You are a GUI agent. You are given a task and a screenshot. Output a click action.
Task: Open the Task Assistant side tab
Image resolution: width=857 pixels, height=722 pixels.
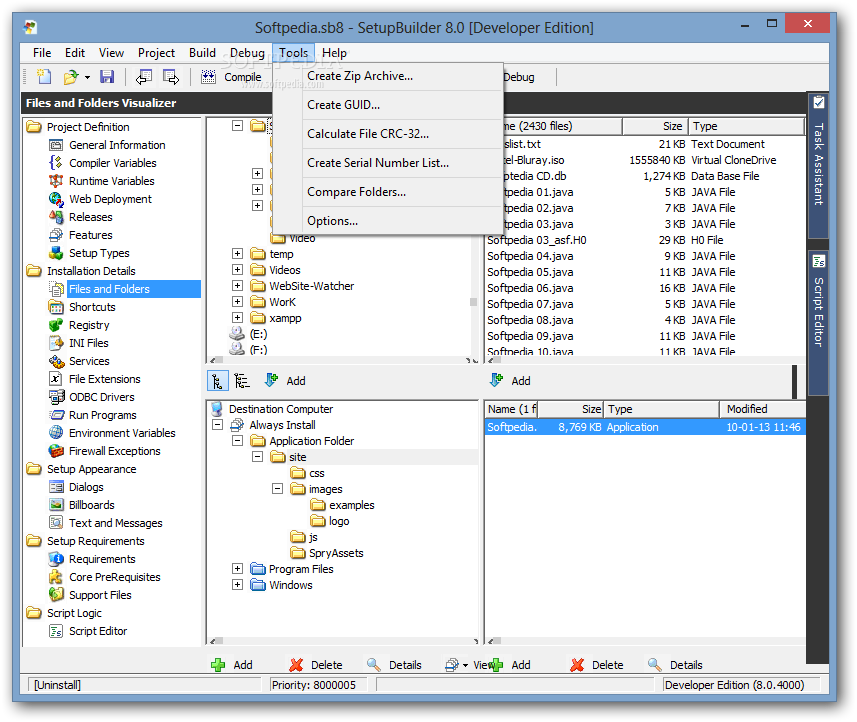[818, 165]
